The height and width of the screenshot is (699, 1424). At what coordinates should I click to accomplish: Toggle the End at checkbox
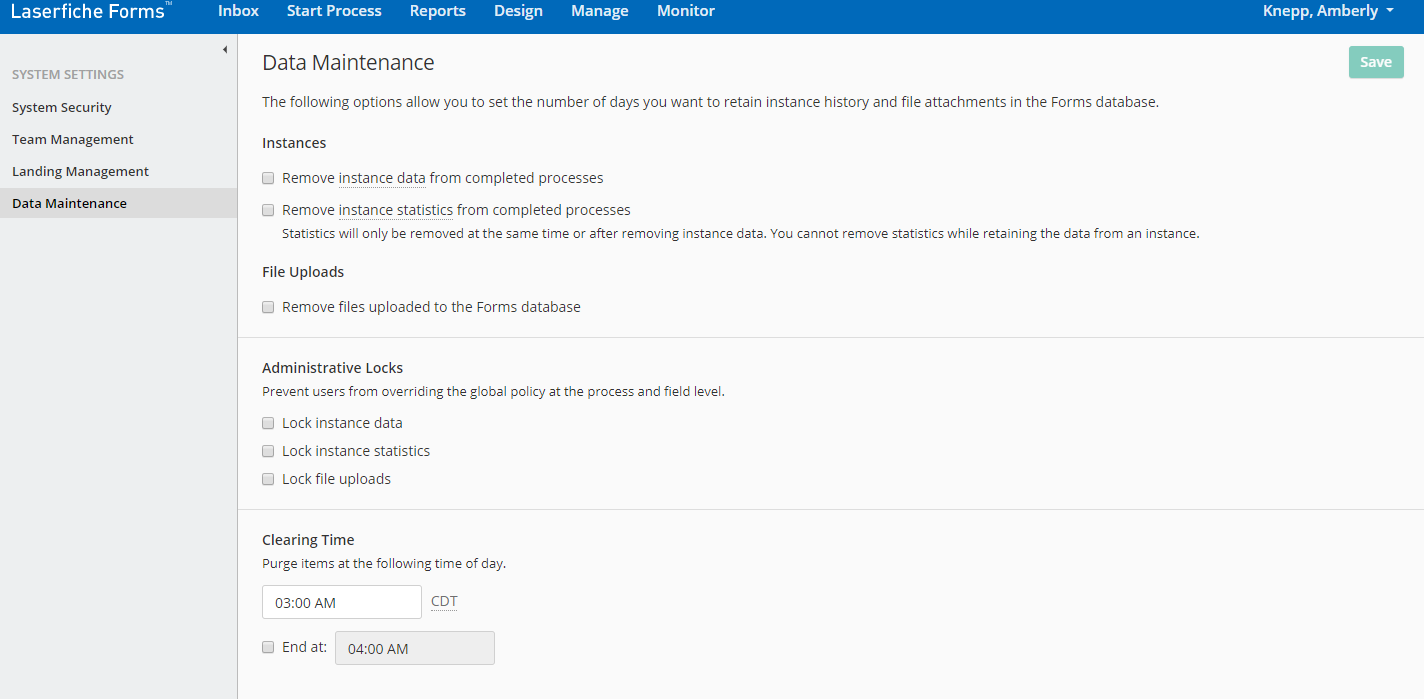(x=268, y=647)
